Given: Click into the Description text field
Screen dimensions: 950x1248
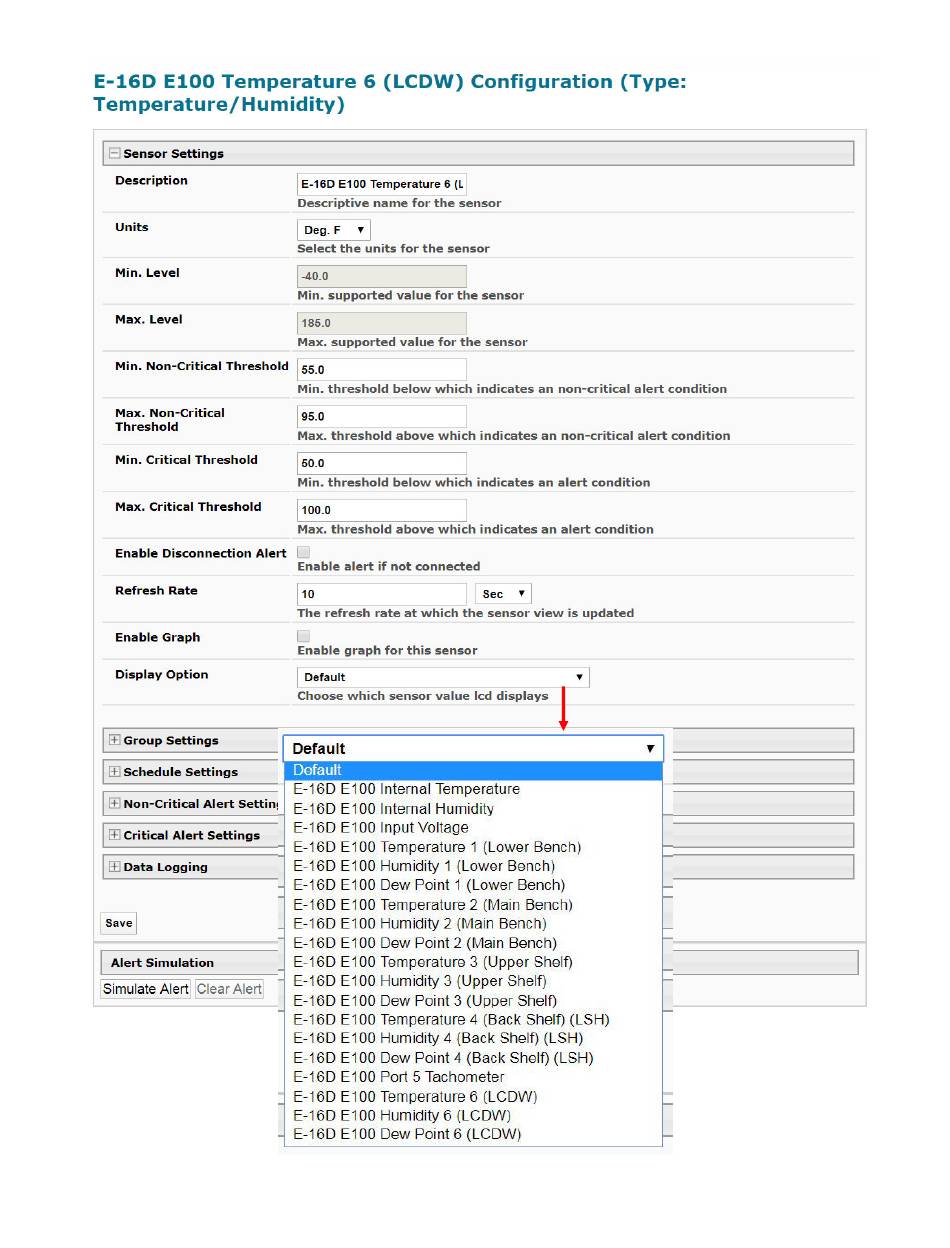Looking at the screenshot, I should pyautogui.click(x=381, y=184).
